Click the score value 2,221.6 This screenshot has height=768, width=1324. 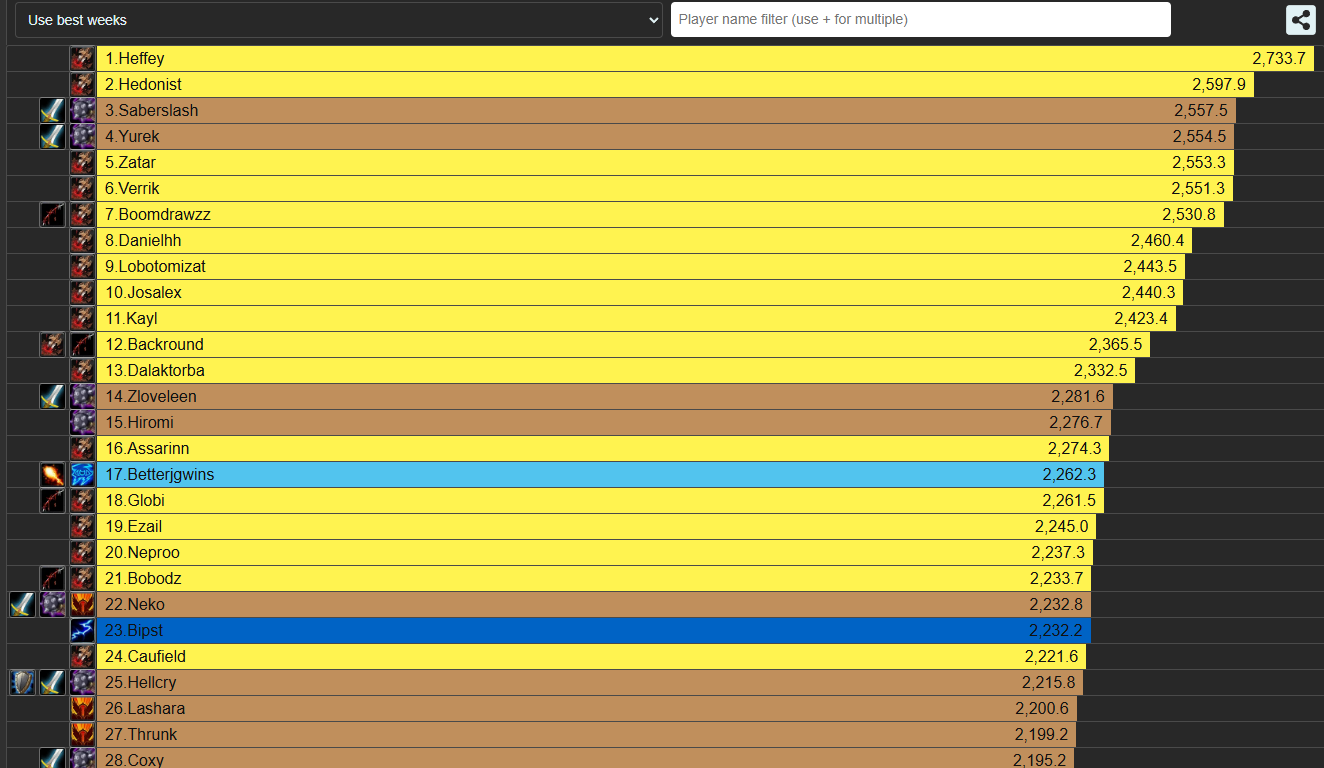pos(1052,657)
